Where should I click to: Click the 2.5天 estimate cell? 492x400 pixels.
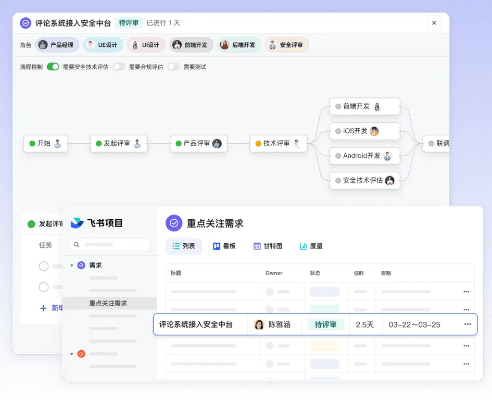[x=364, y=324]
